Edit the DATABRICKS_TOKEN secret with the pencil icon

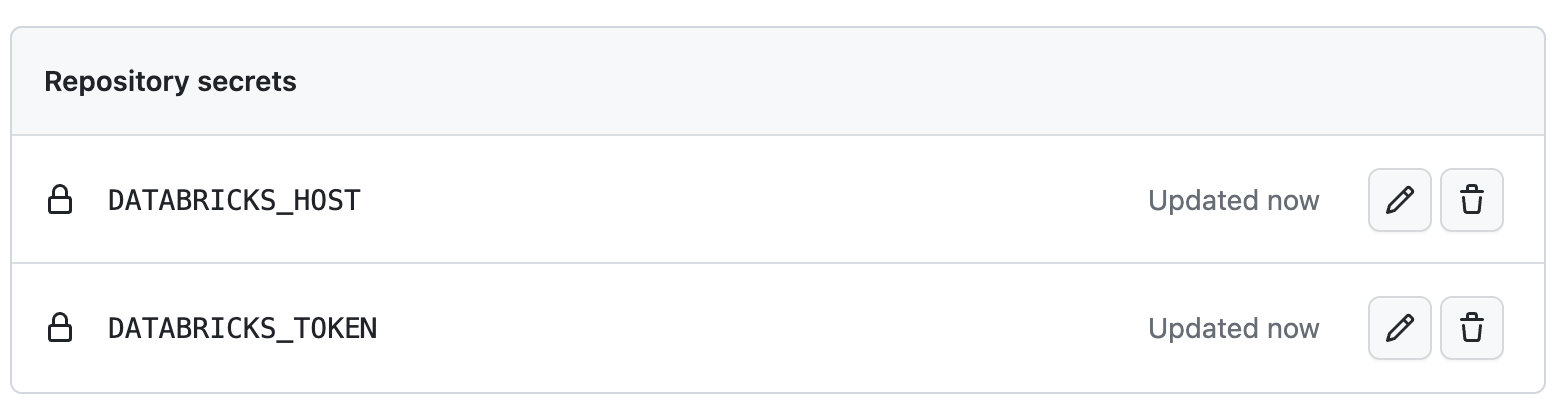pyautogui.click(x=1399, y=328)
